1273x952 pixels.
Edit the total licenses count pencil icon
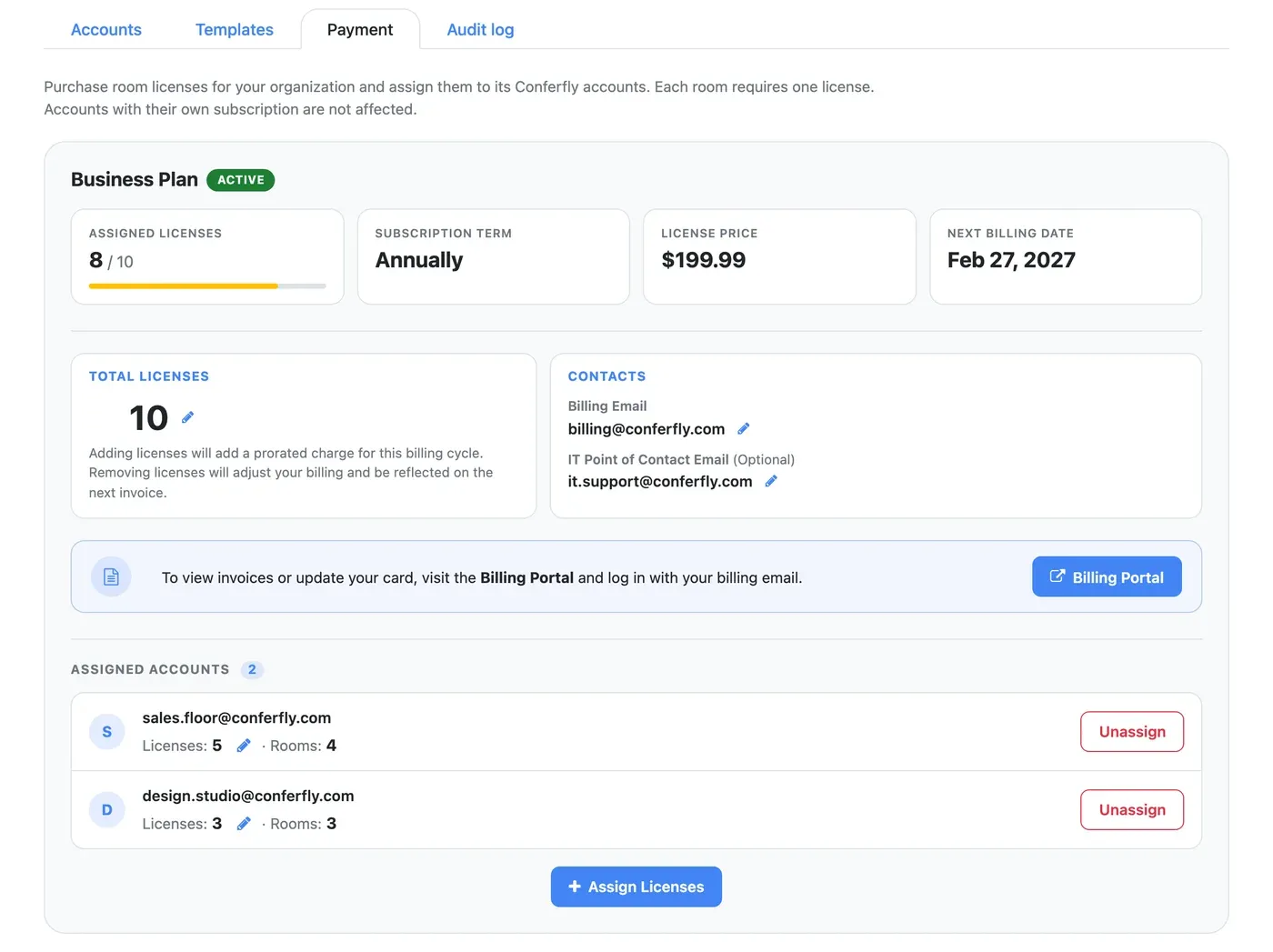click(x=187, y=417)
